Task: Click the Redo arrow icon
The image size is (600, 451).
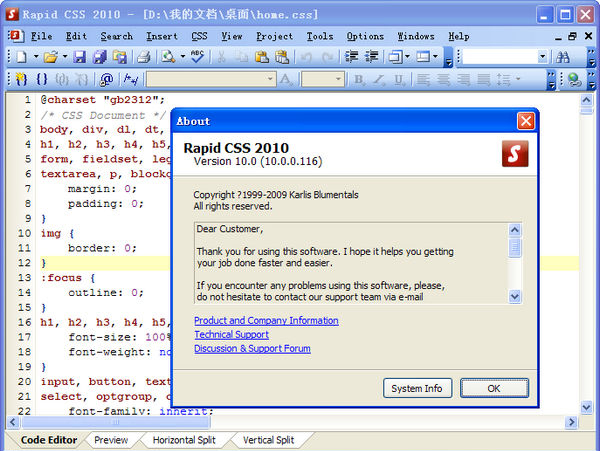Action: [327, 57]
